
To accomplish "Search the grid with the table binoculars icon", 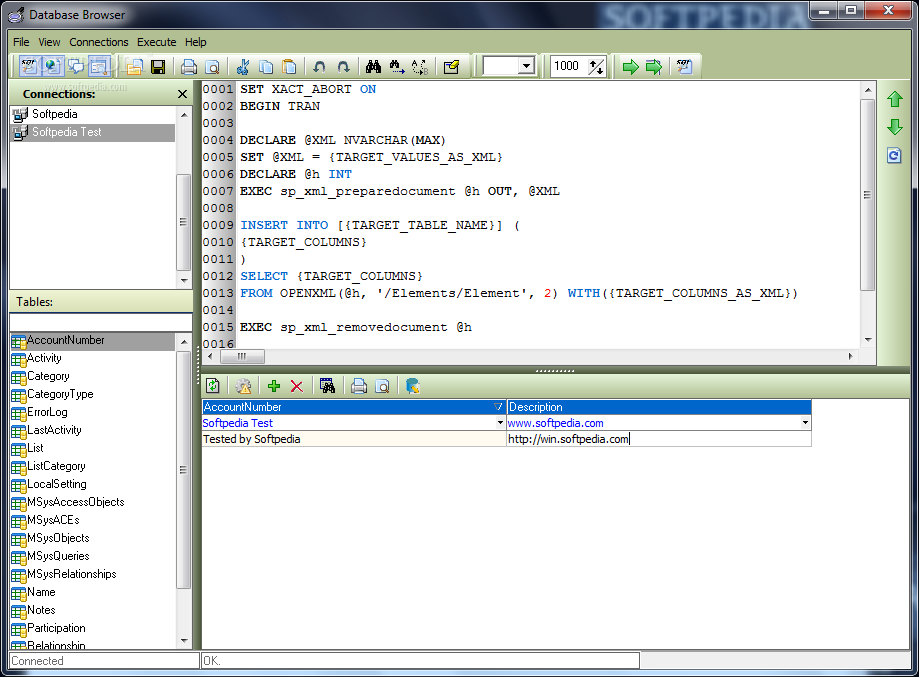I will coord(328,386).
